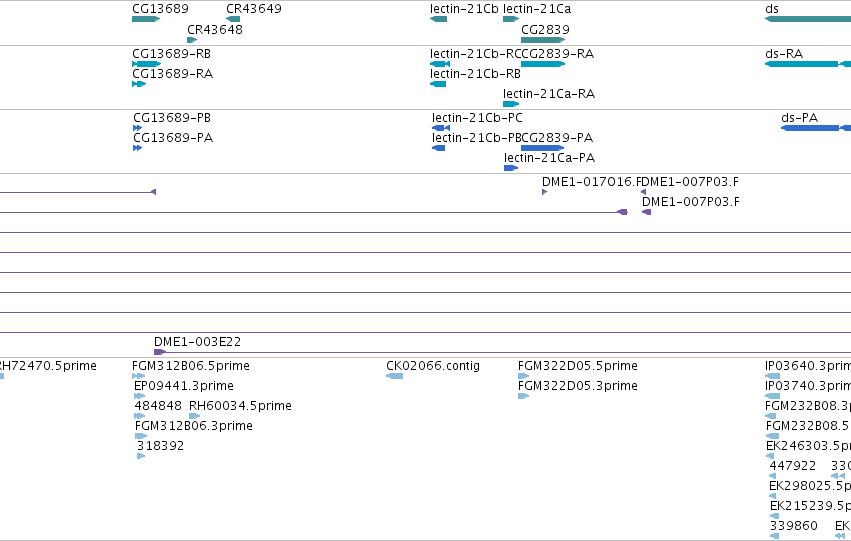851x541 pixels.
Task: Select the ds-RA transcript bar
Action: 808,64
